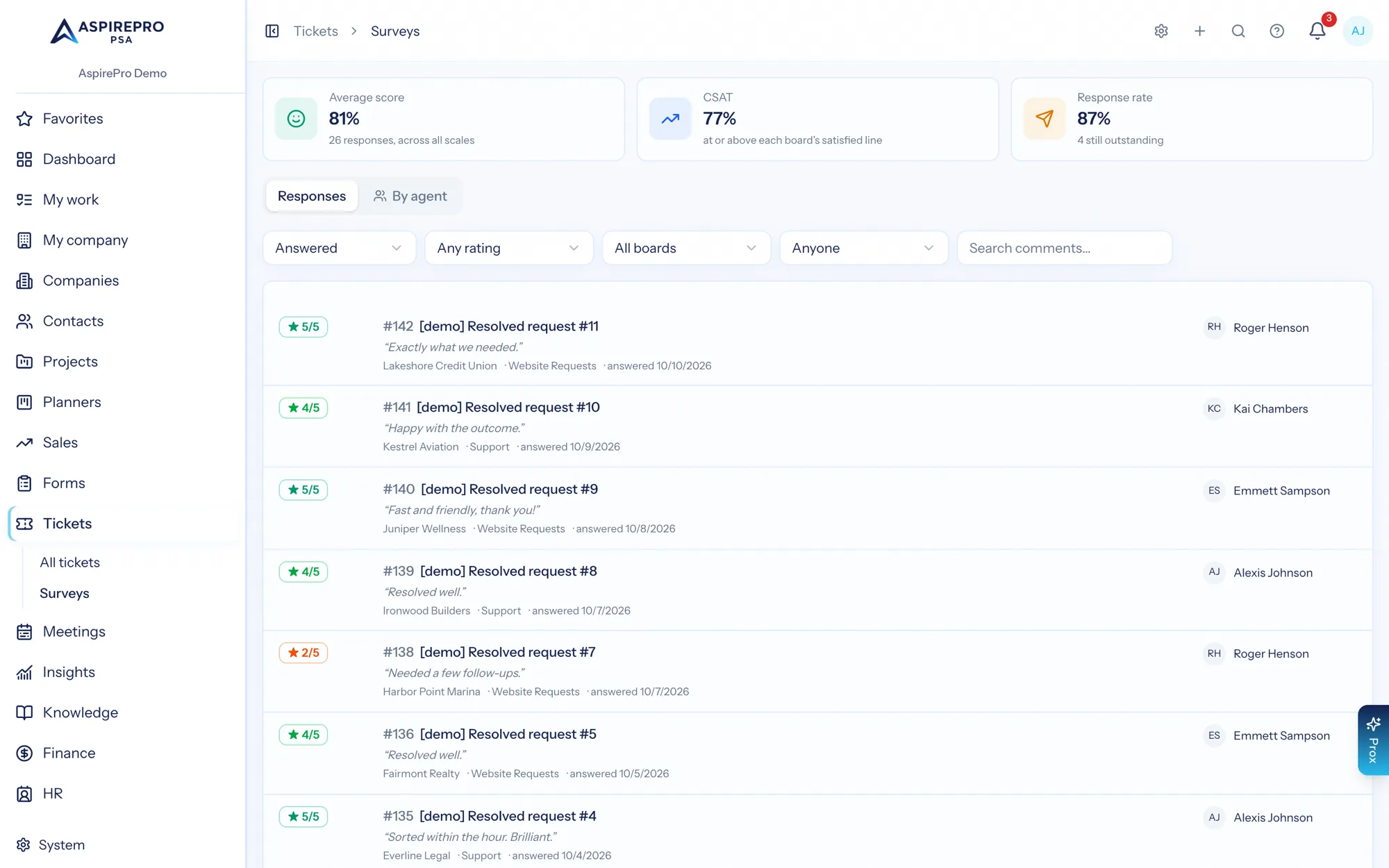Screen dimensions: 1389x868
Task: Open ticket #139 Resolved request #8
Action: coord(490,571)
